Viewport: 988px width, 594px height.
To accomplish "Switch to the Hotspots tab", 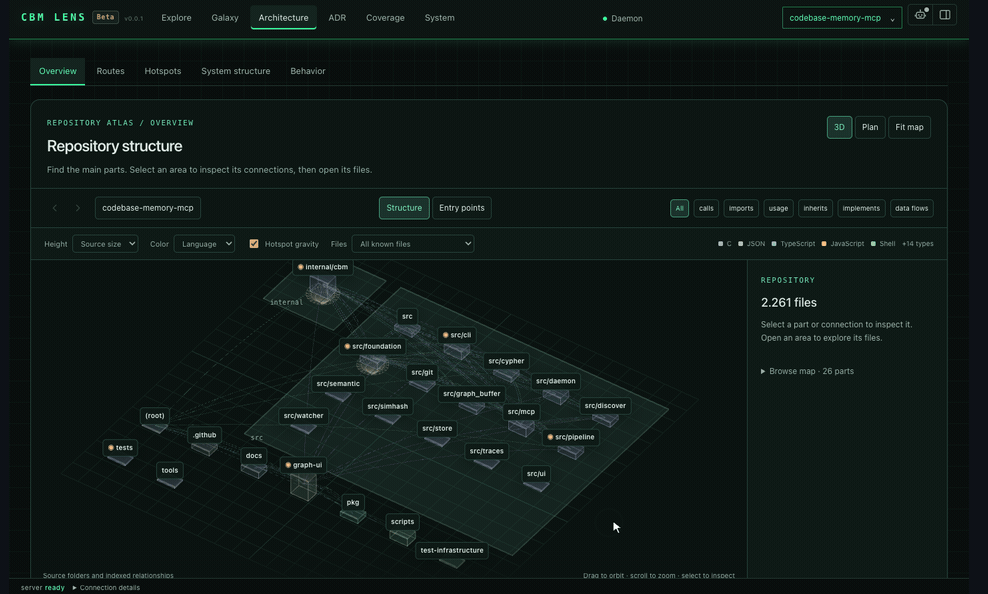I will (163, 71).
